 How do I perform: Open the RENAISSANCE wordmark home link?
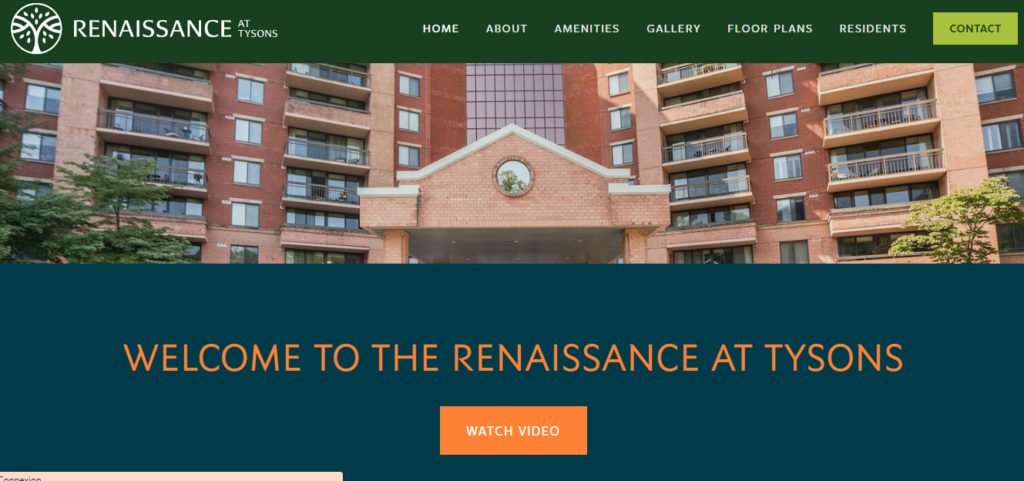(x=152, y=29)
